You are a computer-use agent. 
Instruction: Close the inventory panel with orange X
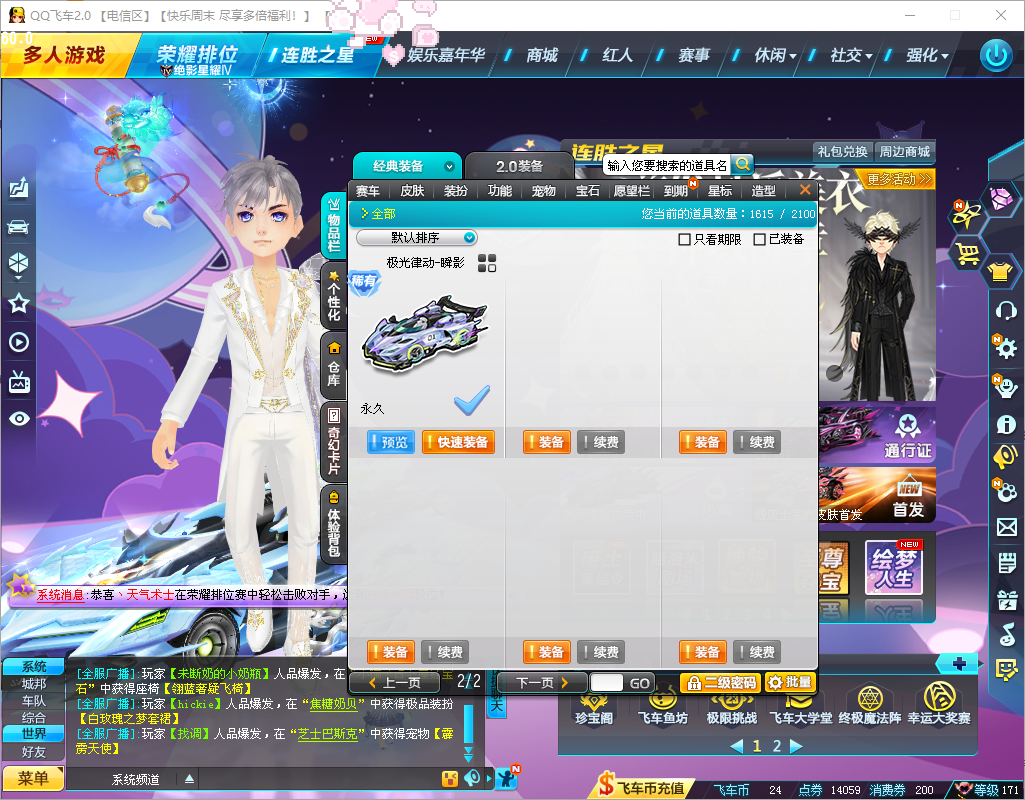[x=805, y=190]
